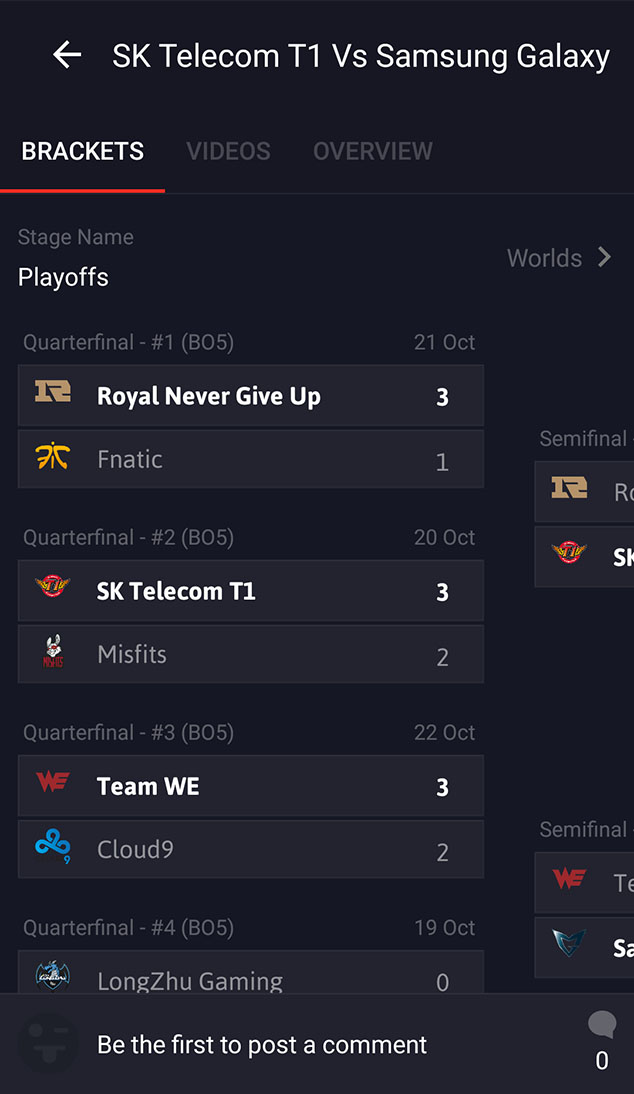Tap the LongZhu Gaming team logo
The height and width of the screenshot is (1094, 634).
coord(53,976)
